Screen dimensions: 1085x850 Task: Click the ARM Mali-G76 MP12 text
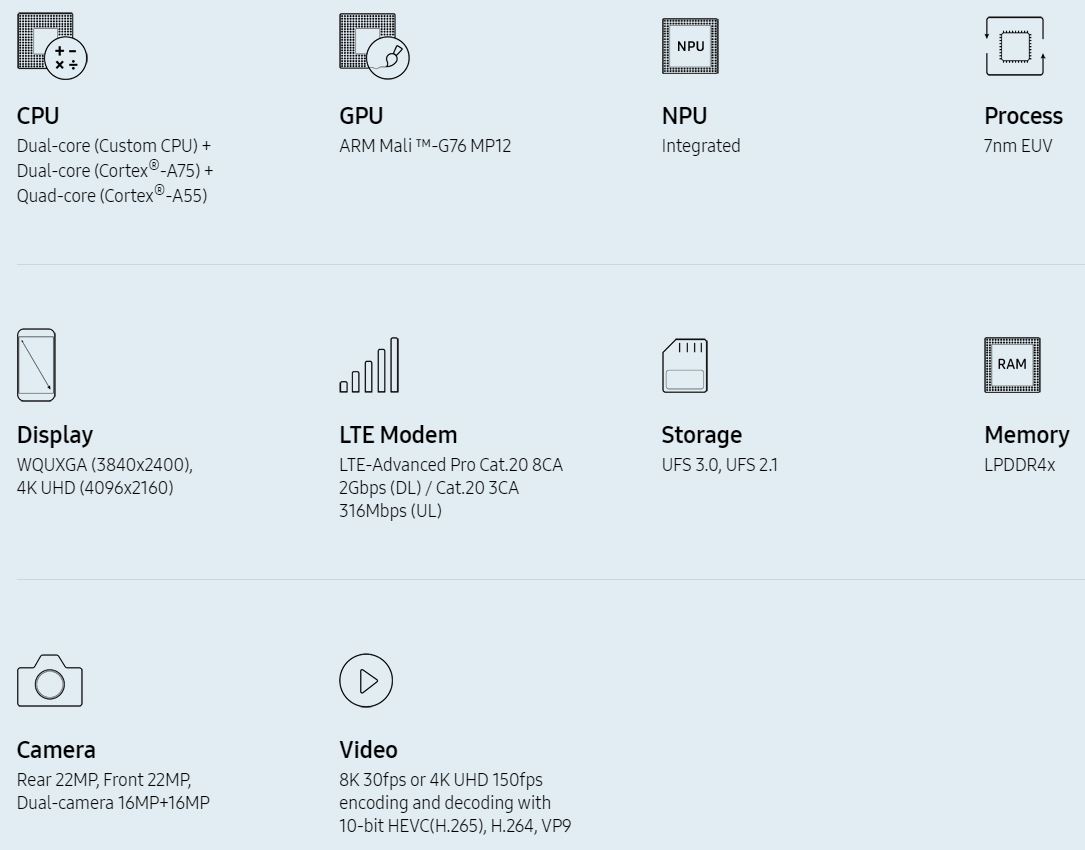(x=425, y=146)
